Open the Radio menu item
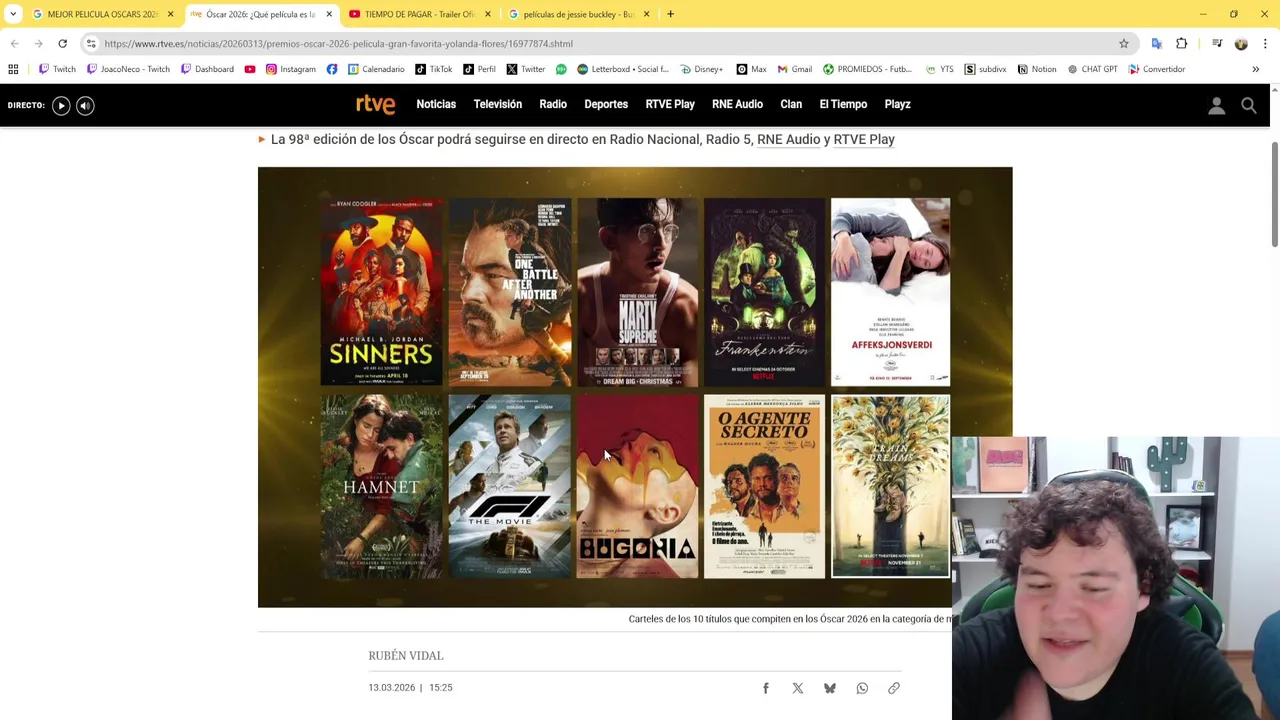This screenshot has height=720, width=1280. pos(553,104)
